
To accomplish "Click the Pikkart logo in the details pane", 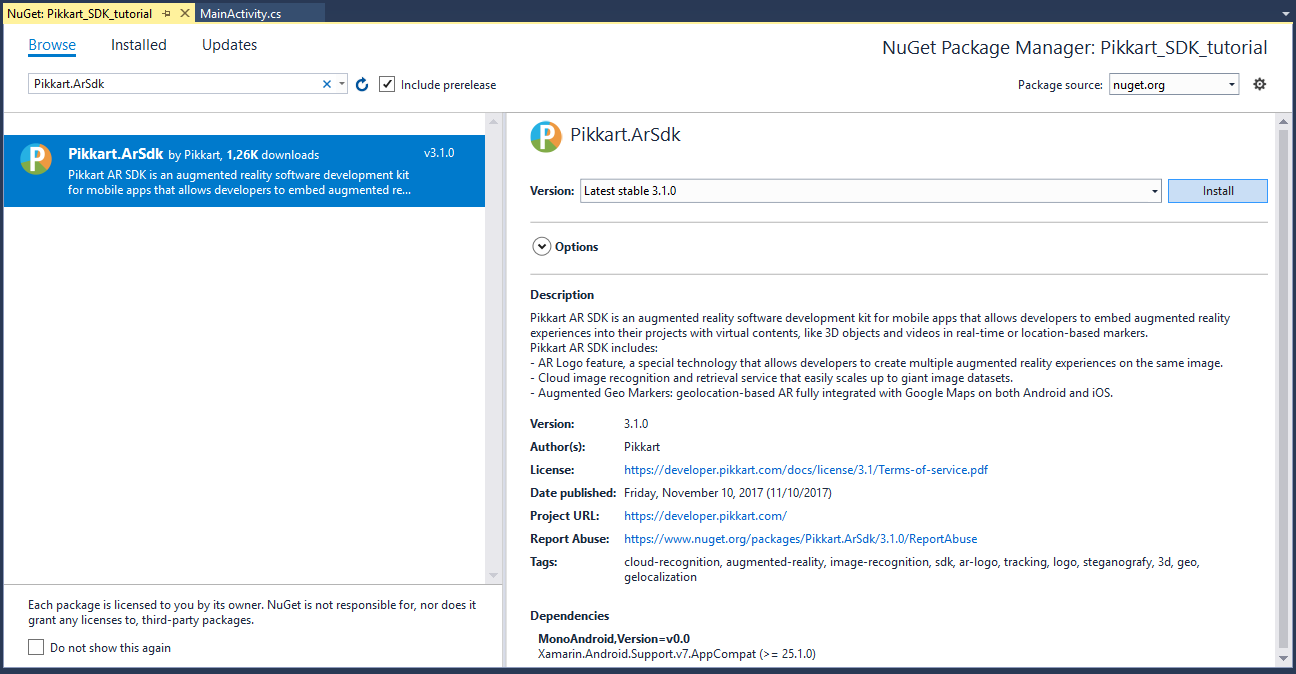I will point(546,136).
